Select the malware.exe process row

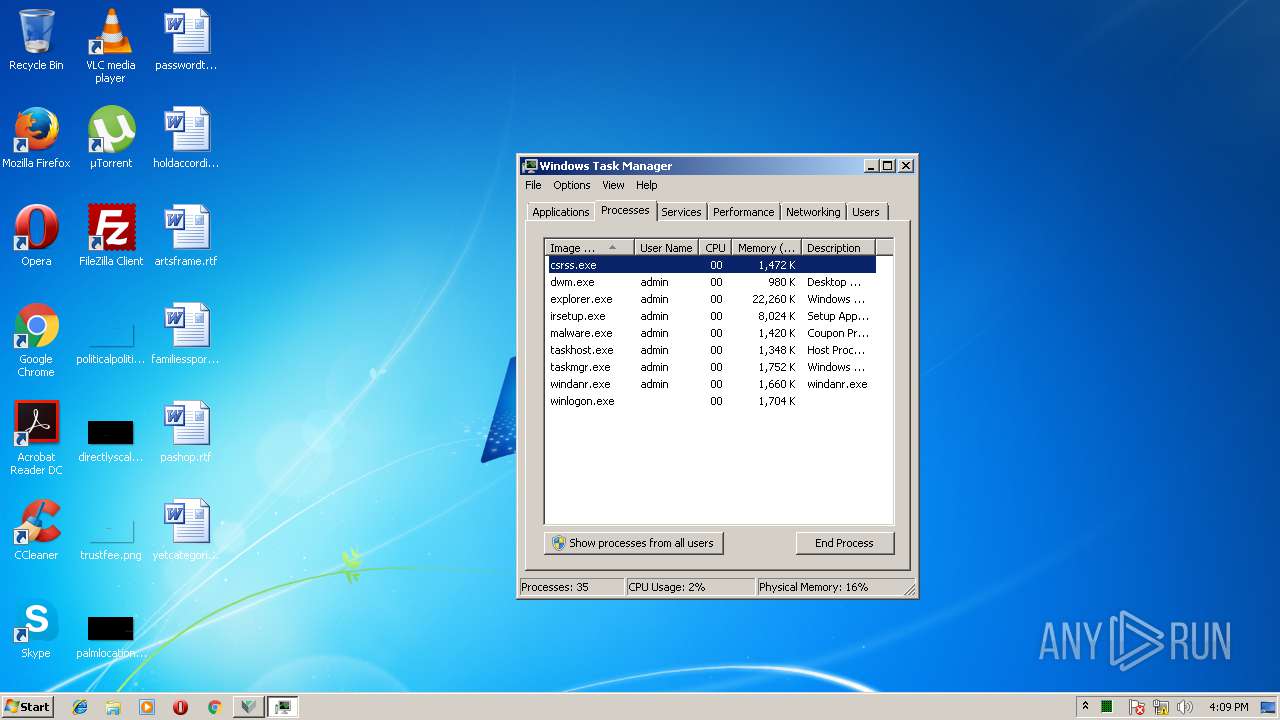click(711, 333)
